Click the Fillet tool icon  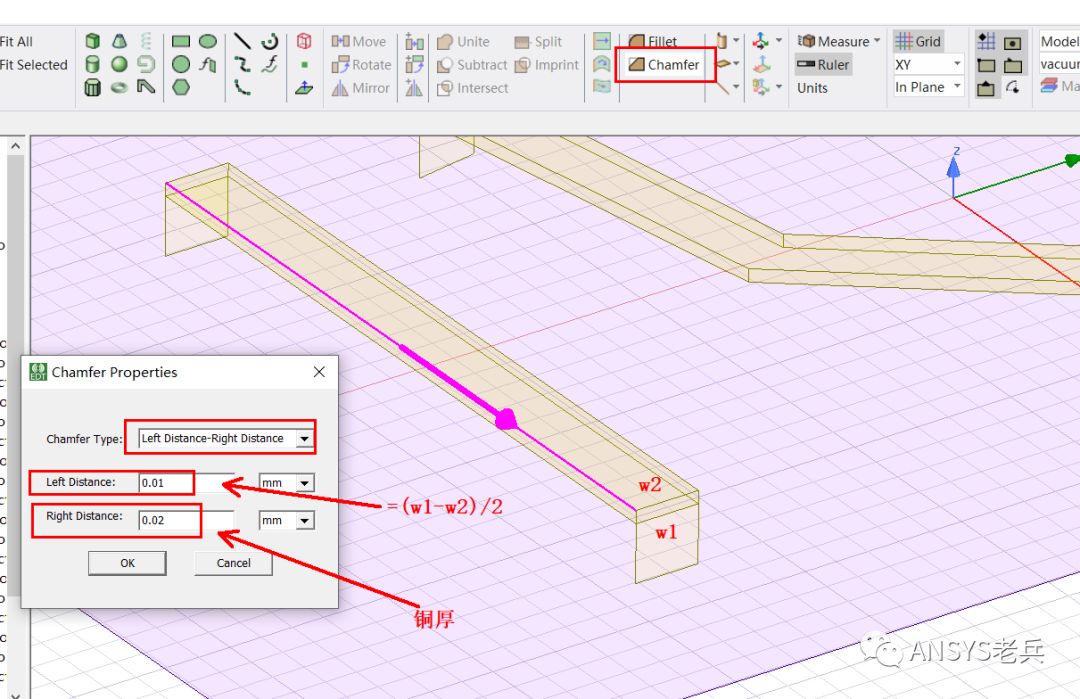coord(636,41)
